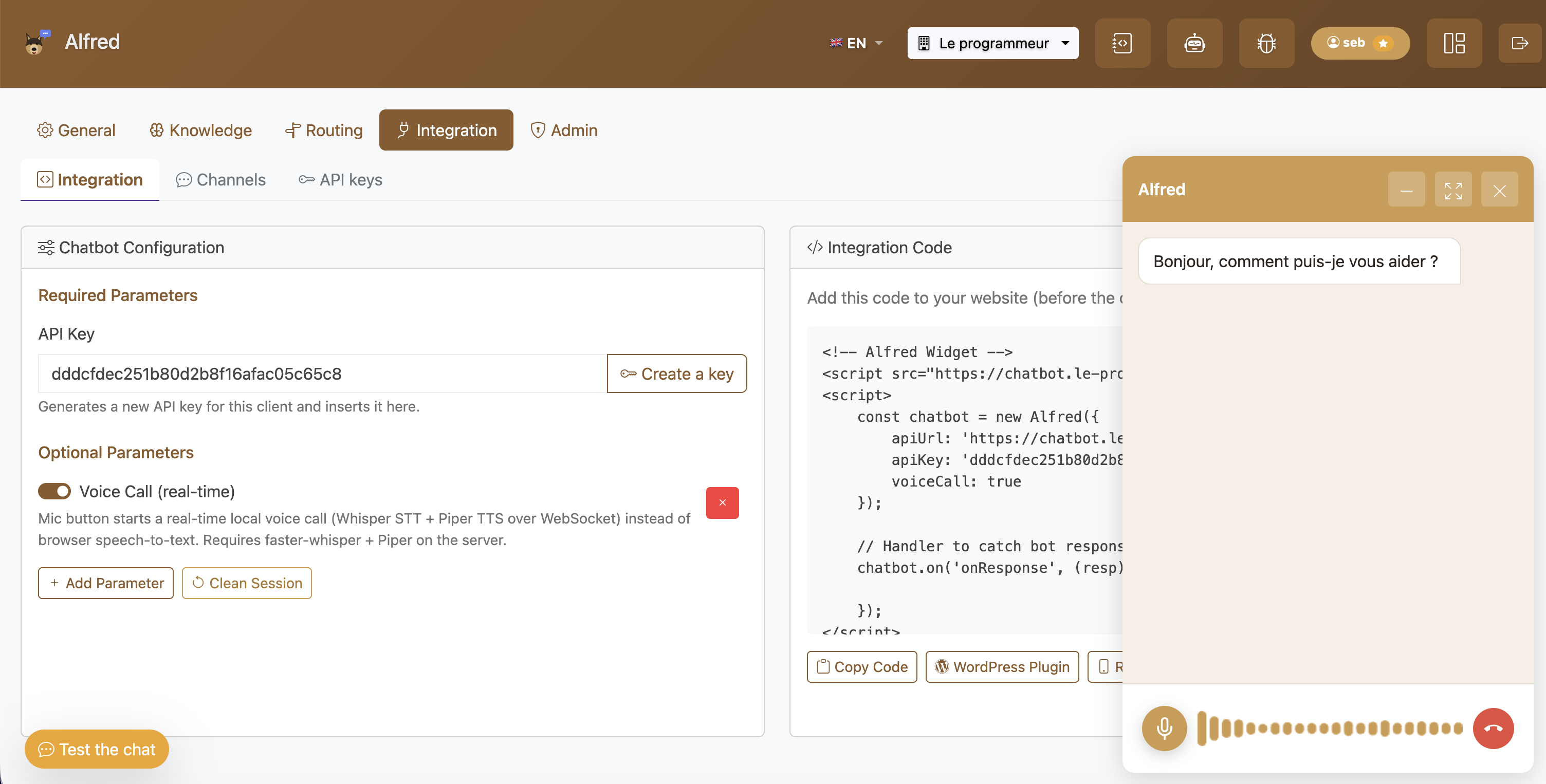Open the code embed icon in header
The width and height of the screenshot is (1546, 784).
point(1122,43)
